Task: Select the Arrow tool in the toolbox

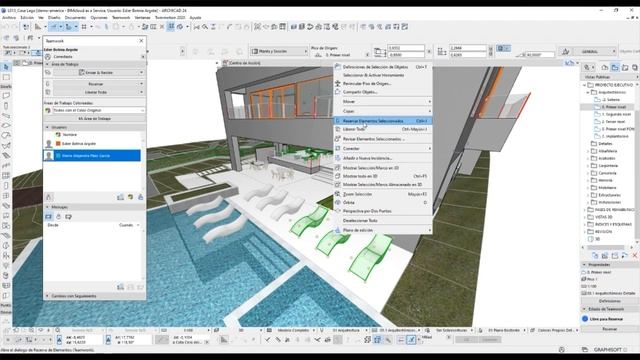Action: pos(6,67)
